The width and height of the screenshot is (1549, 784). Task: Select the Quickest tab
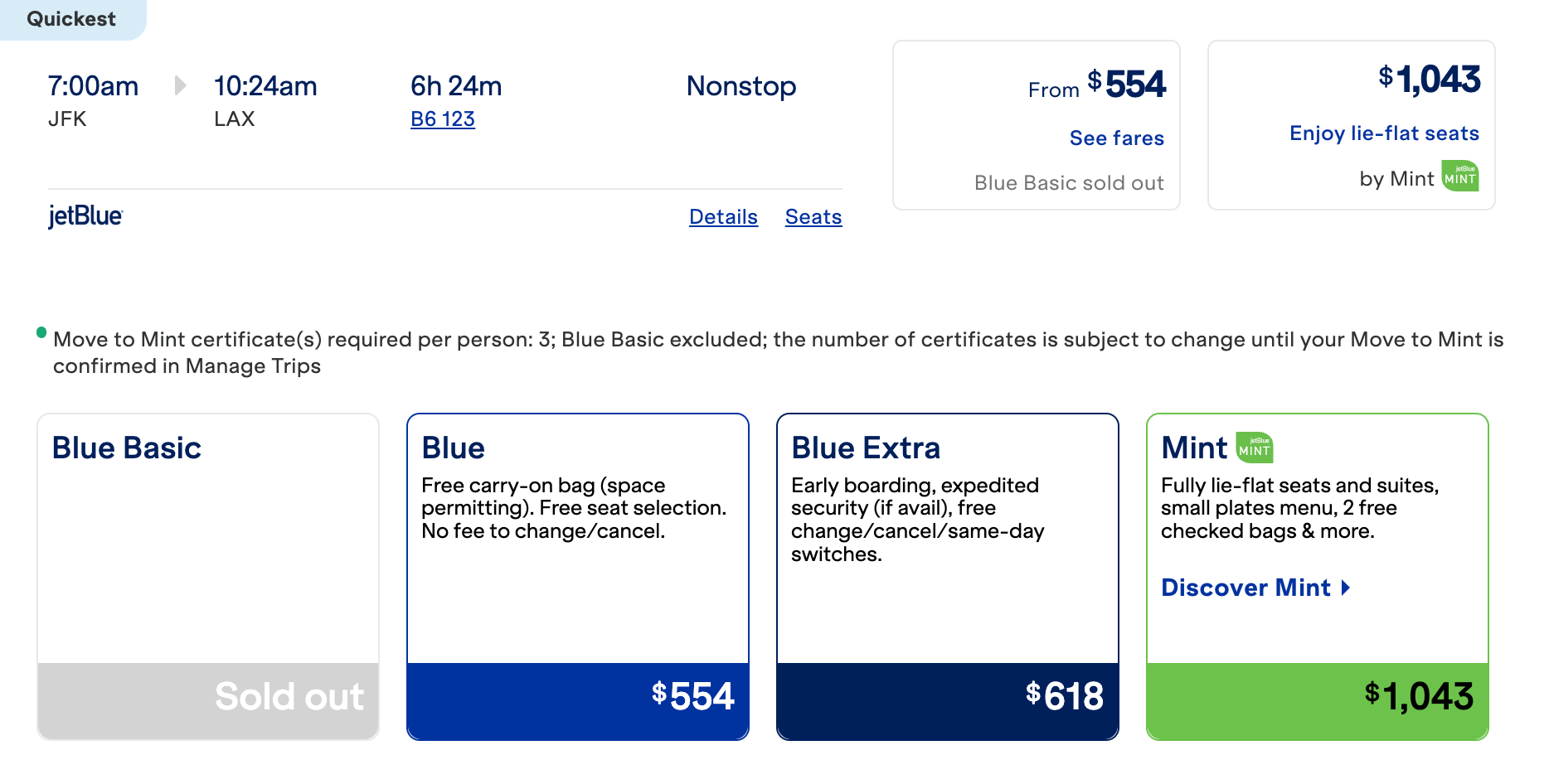[x=71, y=18]
